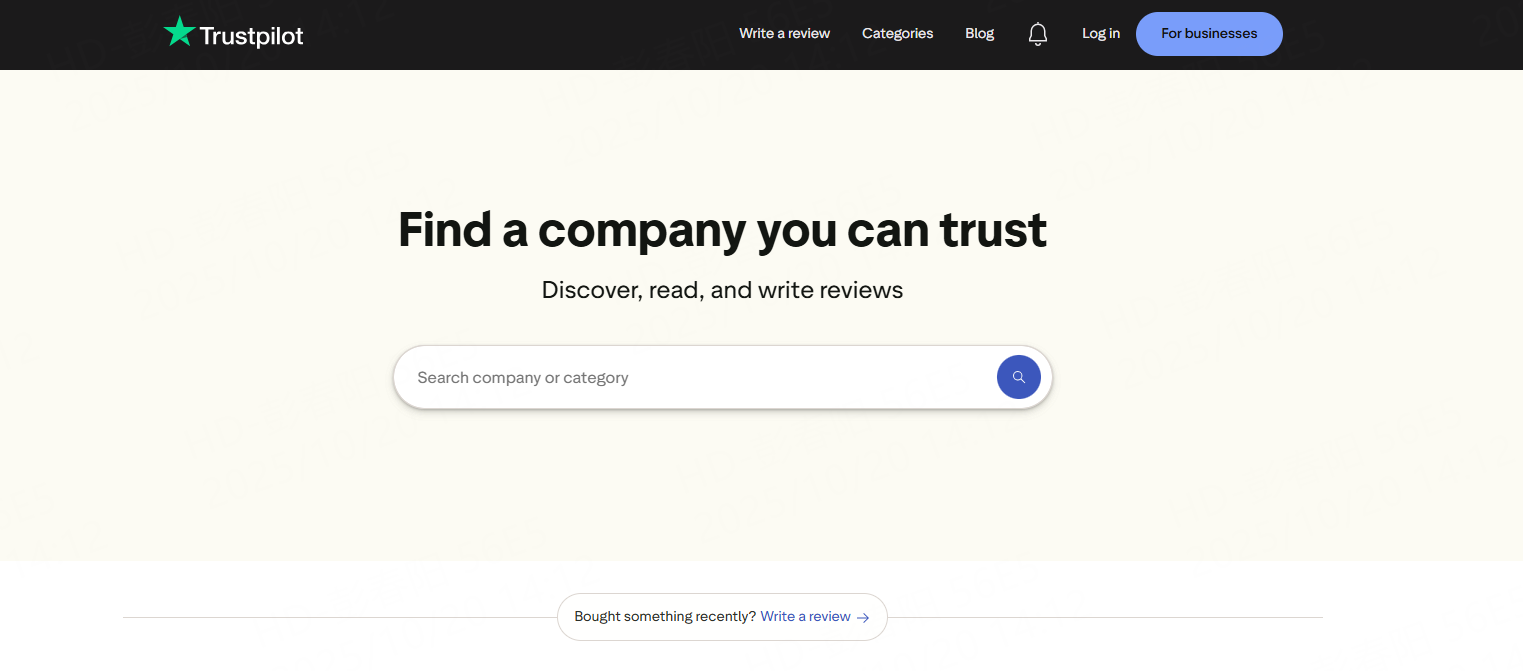Screen dimensions: 1523x671
Task: Click the Find a company you can trust heading
Action: click(722, 230)
